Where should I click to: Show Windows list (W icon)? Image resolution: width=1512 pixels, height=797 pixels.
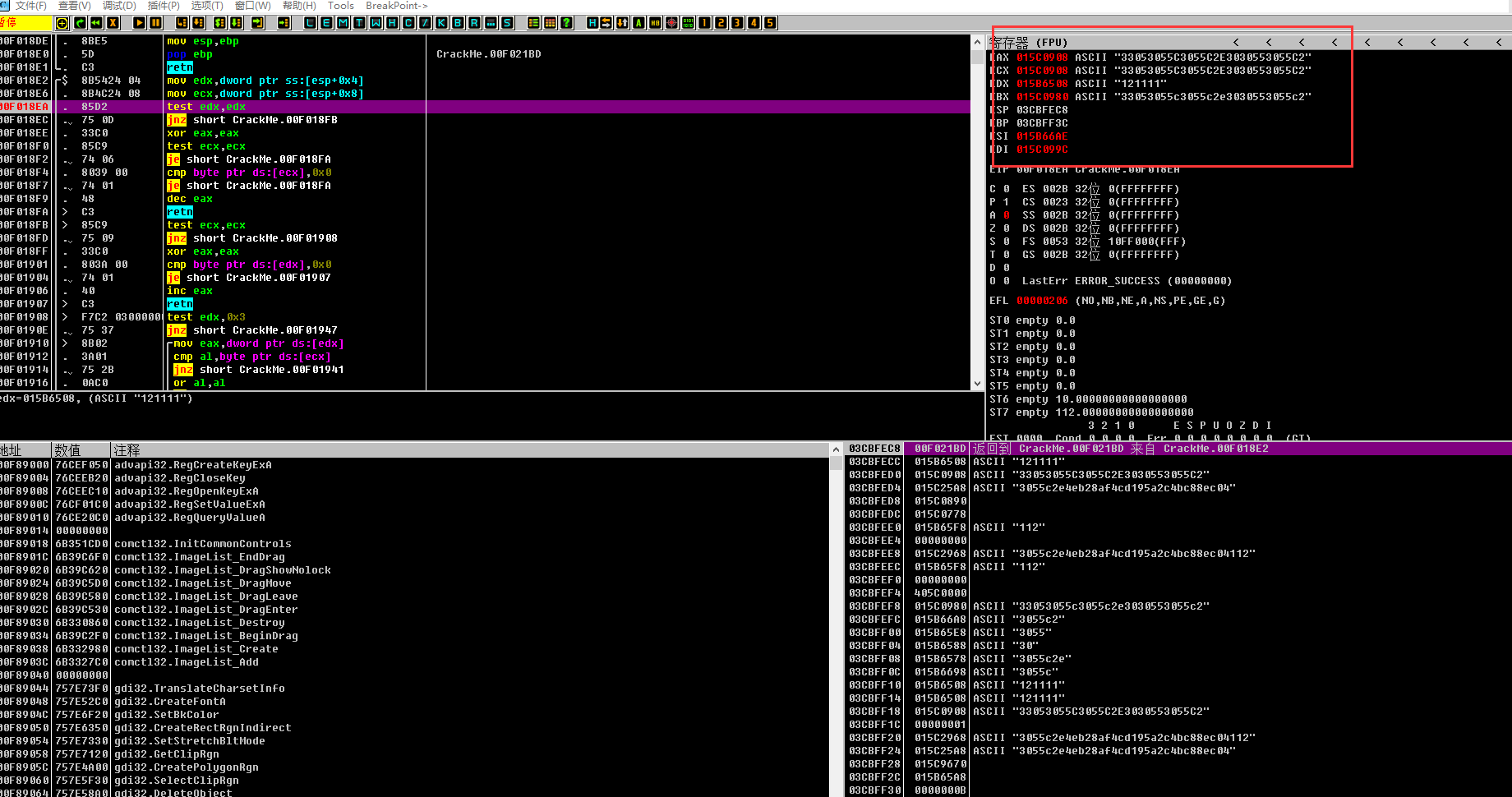tap(376, 23)
